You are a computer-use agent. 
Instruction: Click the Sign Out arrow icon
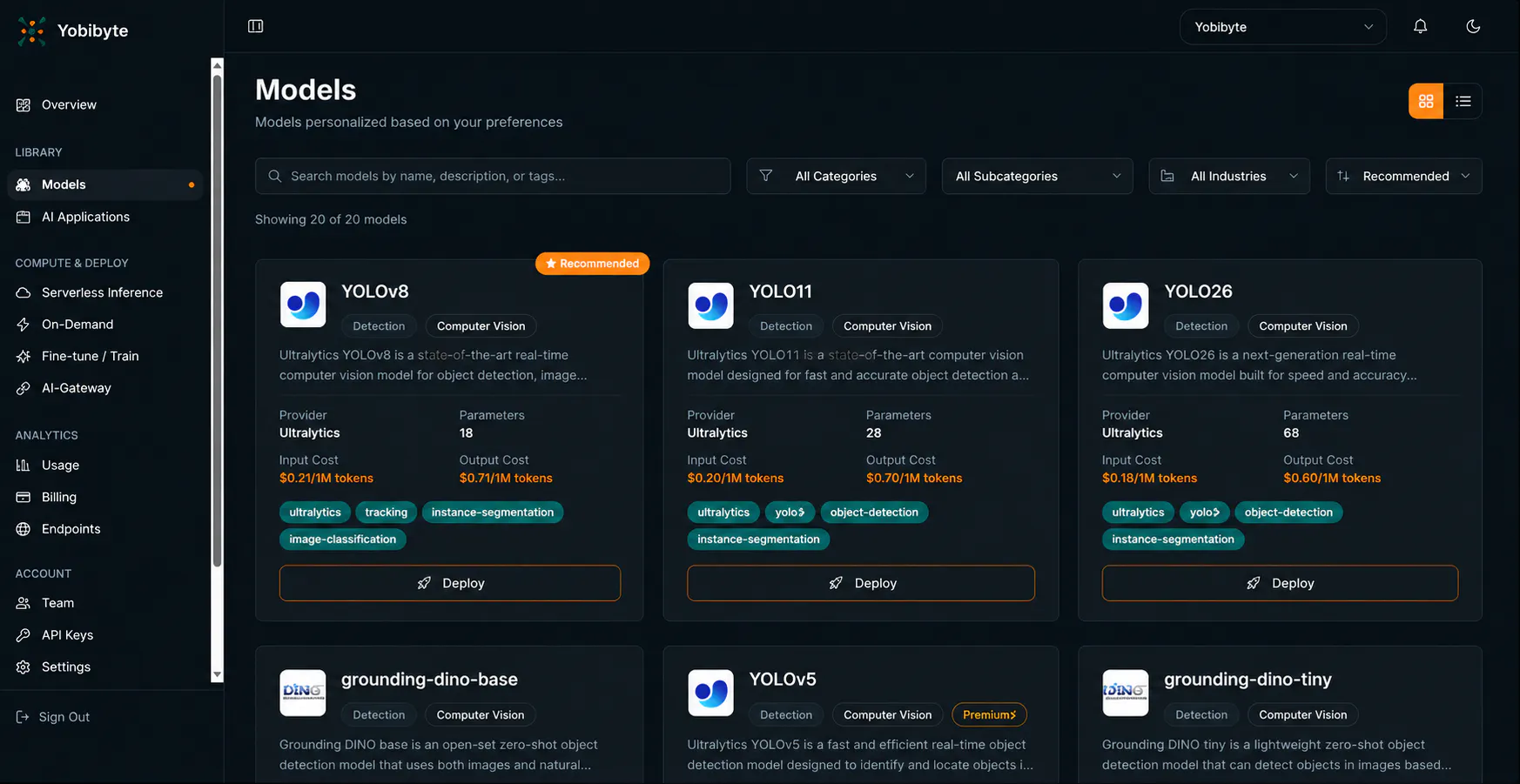(23, 717)
